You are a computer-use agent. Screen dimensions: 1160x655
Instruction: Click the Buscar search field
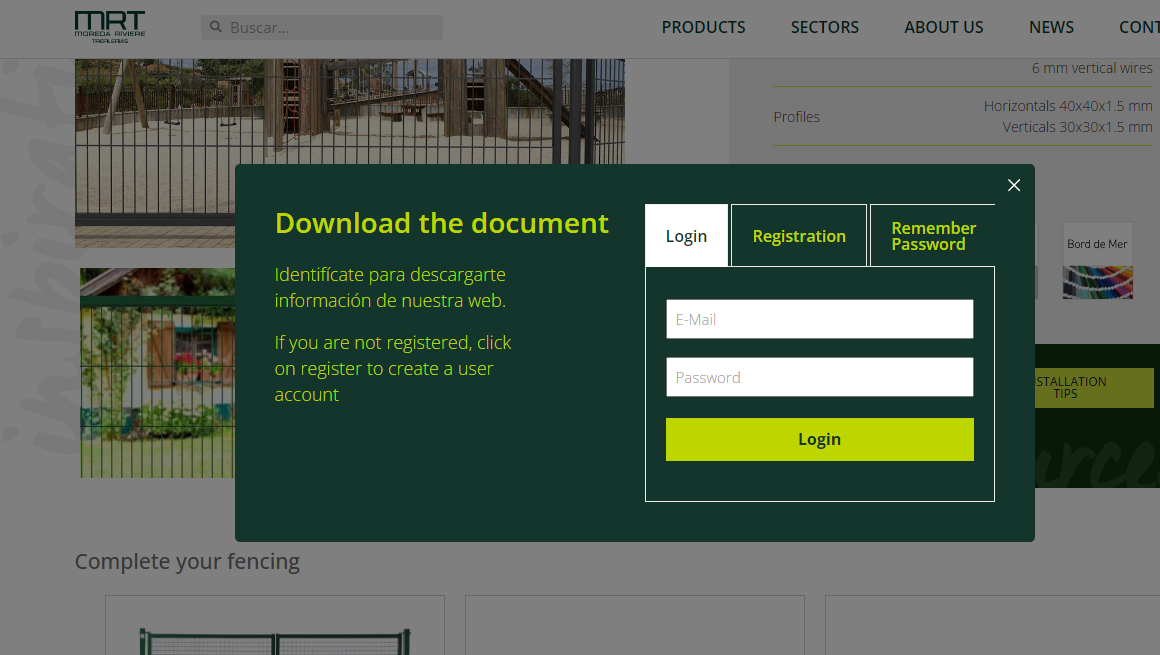click(x=322, y=27)
